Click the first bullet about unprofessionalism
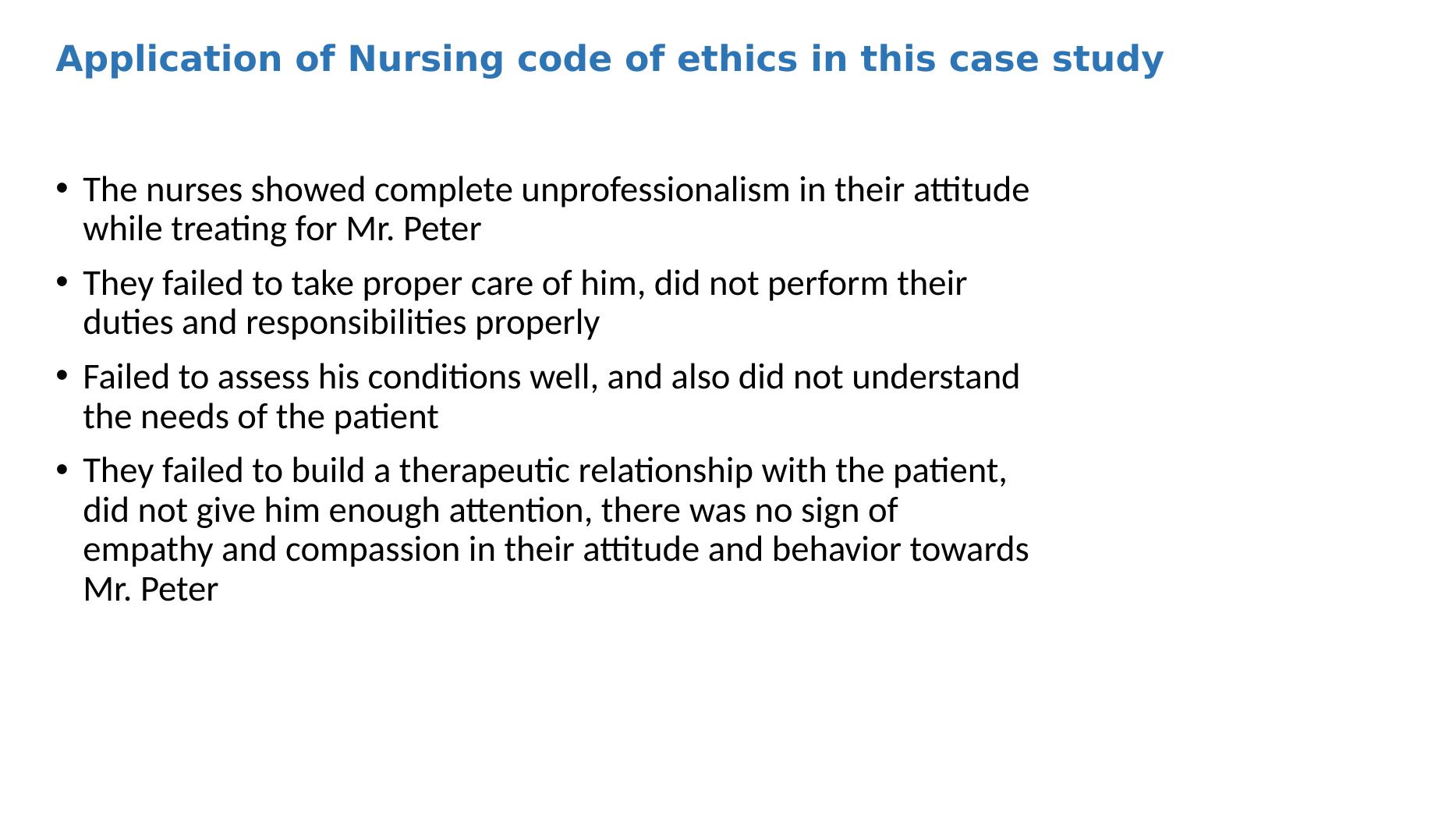This screenshot has width=1456, height=819. 555,190
